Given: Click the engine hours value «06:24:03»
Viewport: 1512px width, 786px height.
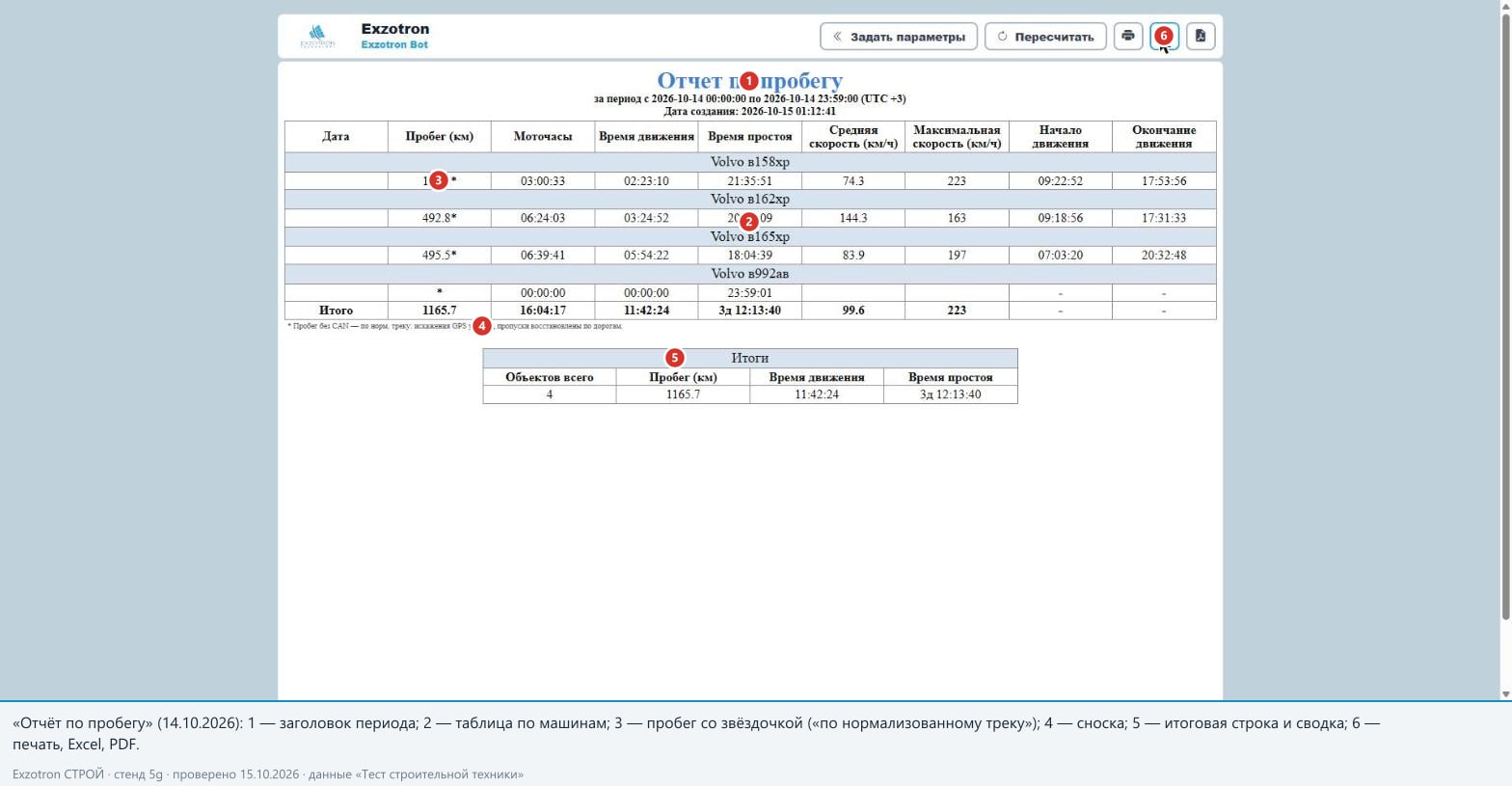Looking at the screenshot, I should (x=543, y=218).
